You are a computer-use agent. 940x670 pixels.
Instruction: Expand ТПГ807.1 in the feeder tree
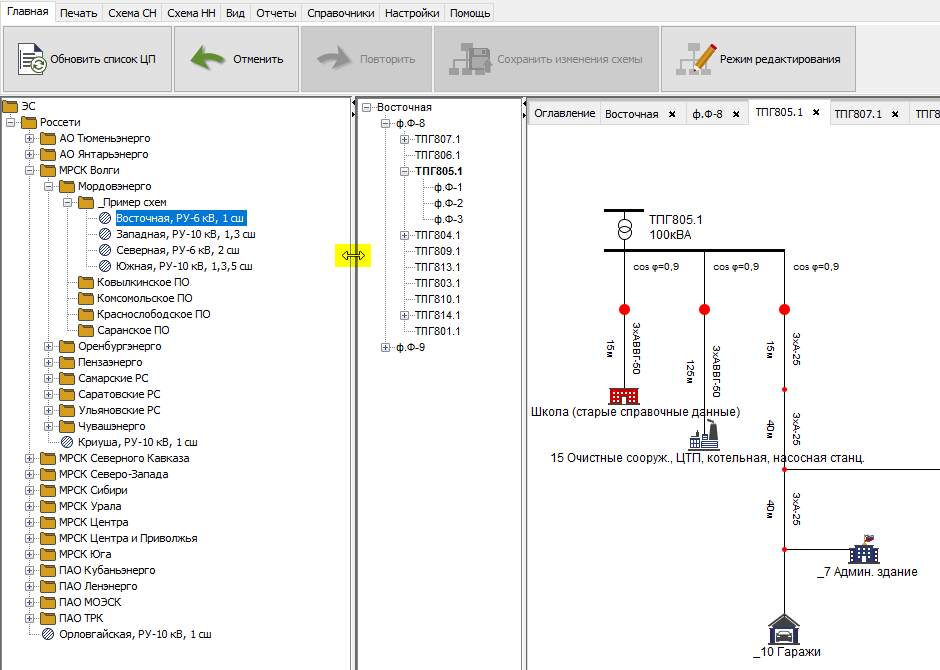click(x=405, y=140)
